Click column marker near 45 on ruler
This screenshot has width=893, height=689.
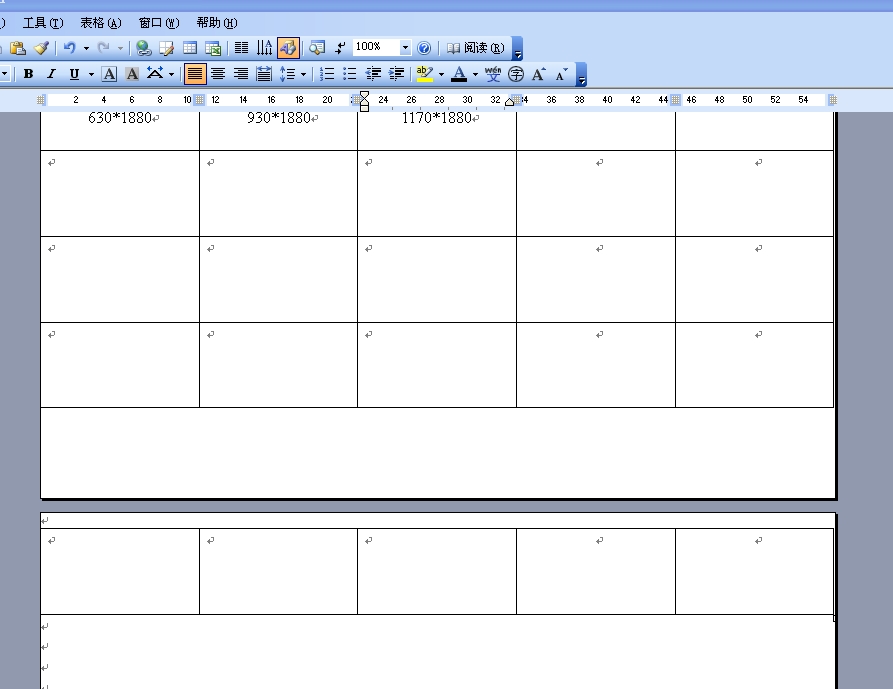(675, 100)
